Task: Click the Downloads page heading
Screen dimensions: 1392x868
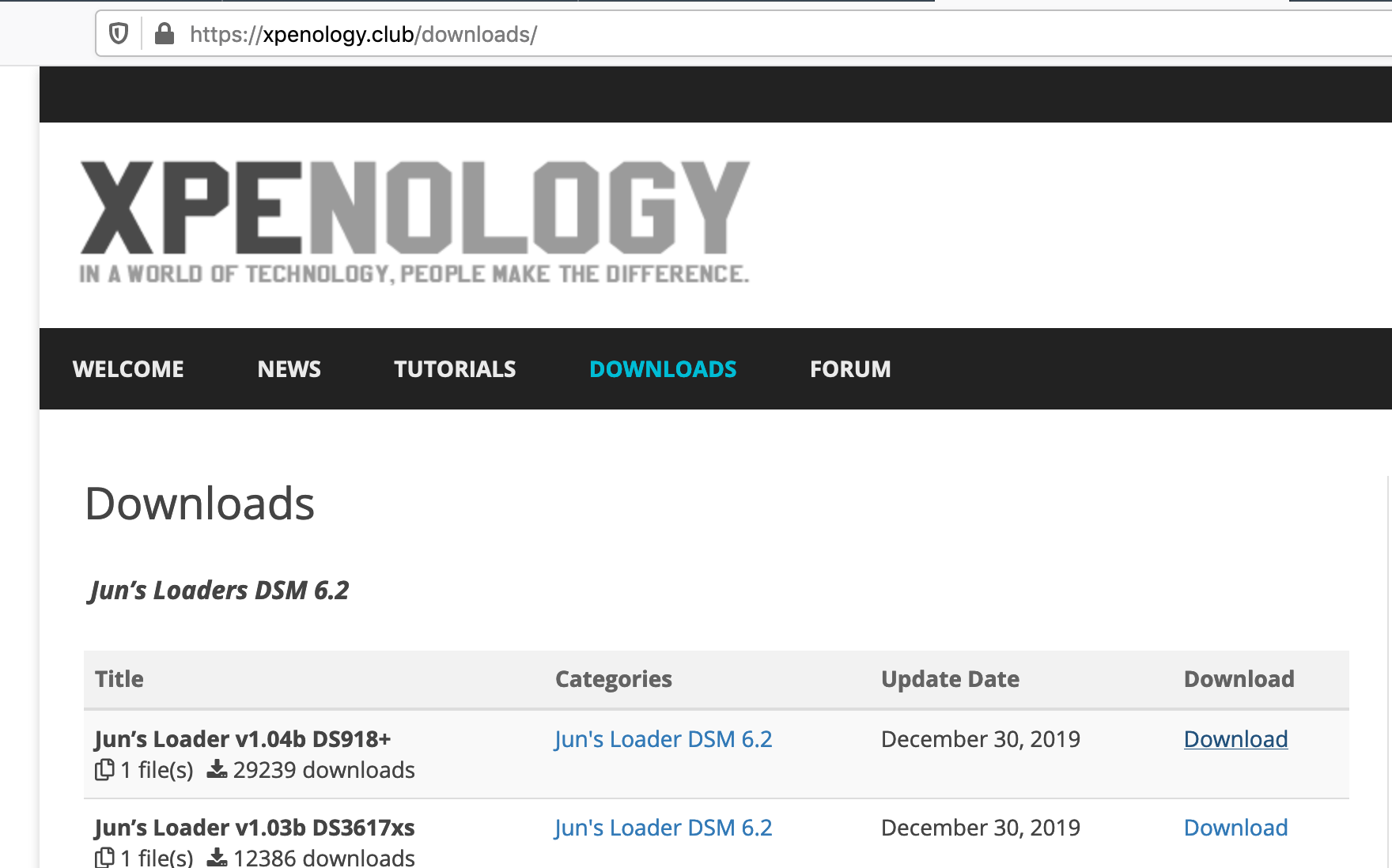Action: [200, 504]
